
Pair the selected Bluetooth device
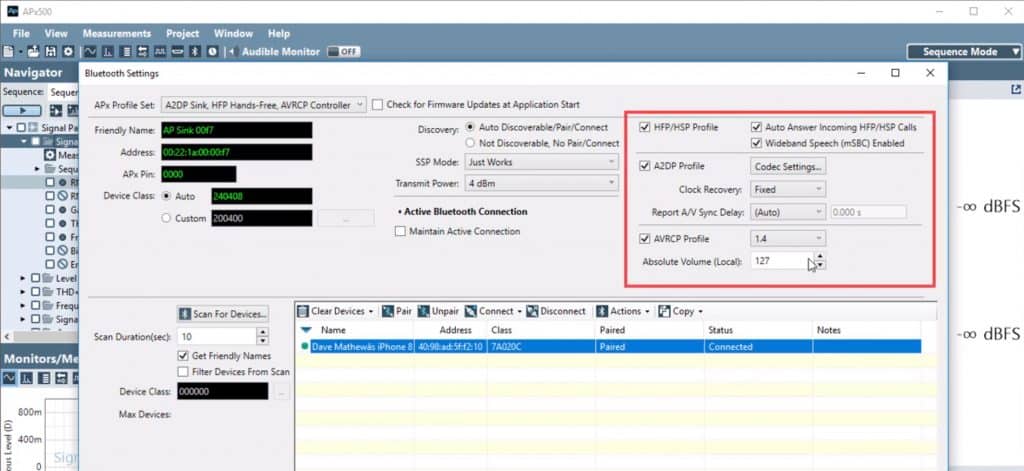(397, 311)
